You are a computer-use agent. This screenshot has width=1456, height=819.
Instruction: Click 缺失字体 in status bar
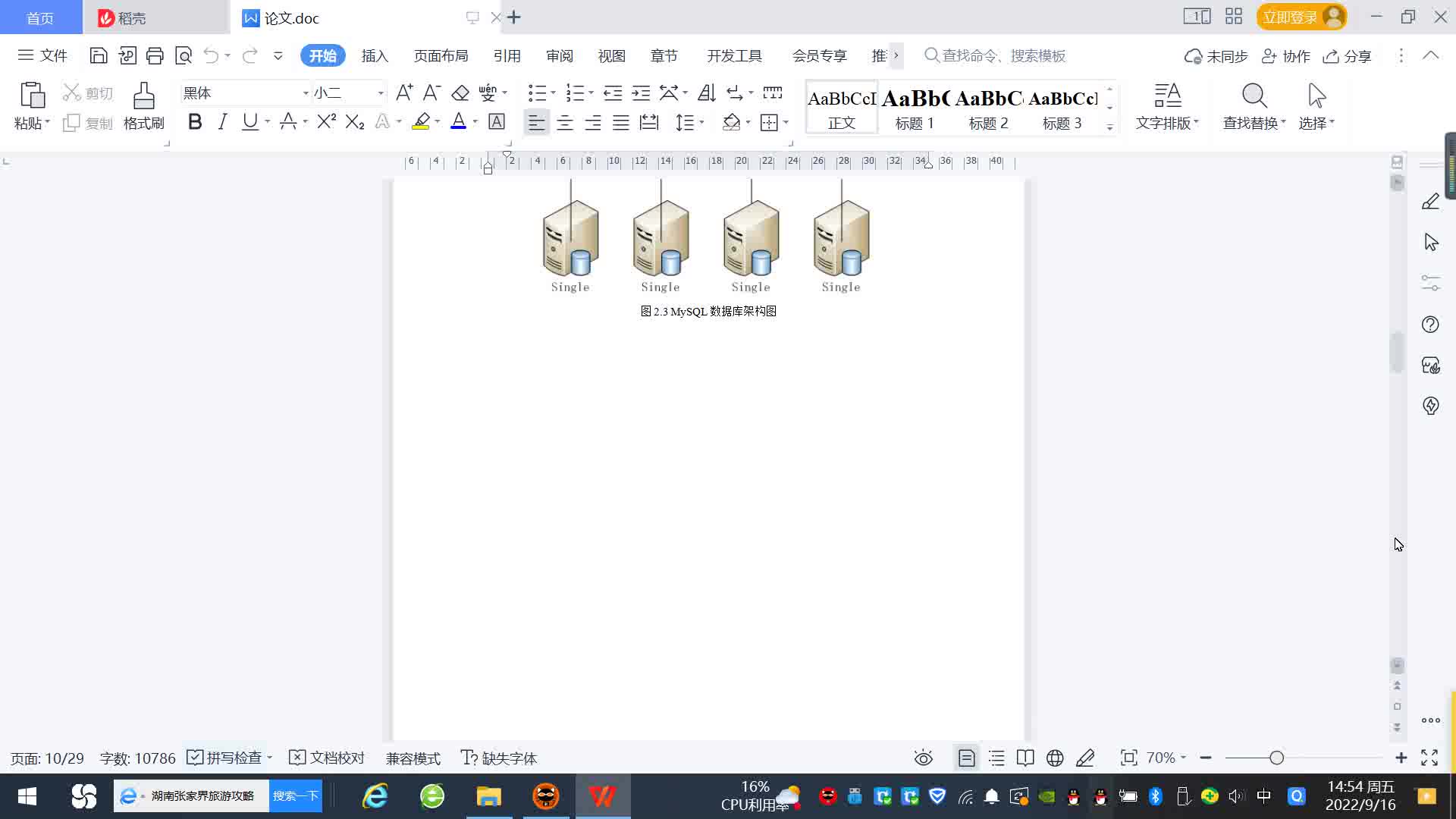pyautogui.click(x=499, y=758)
